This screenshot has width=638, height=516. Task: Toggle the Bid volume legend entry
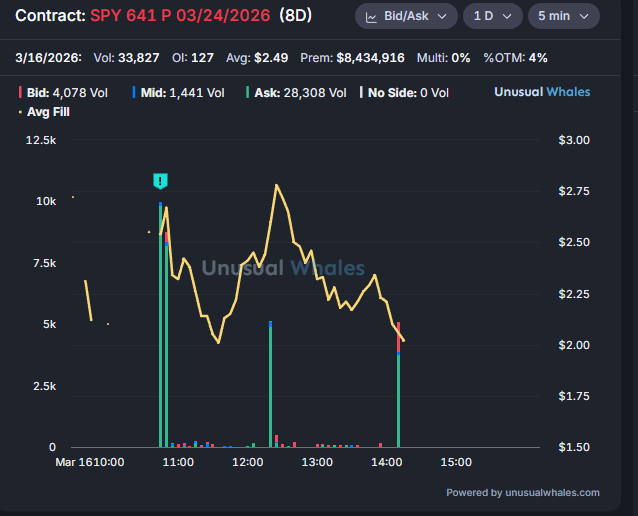[63, 93]
